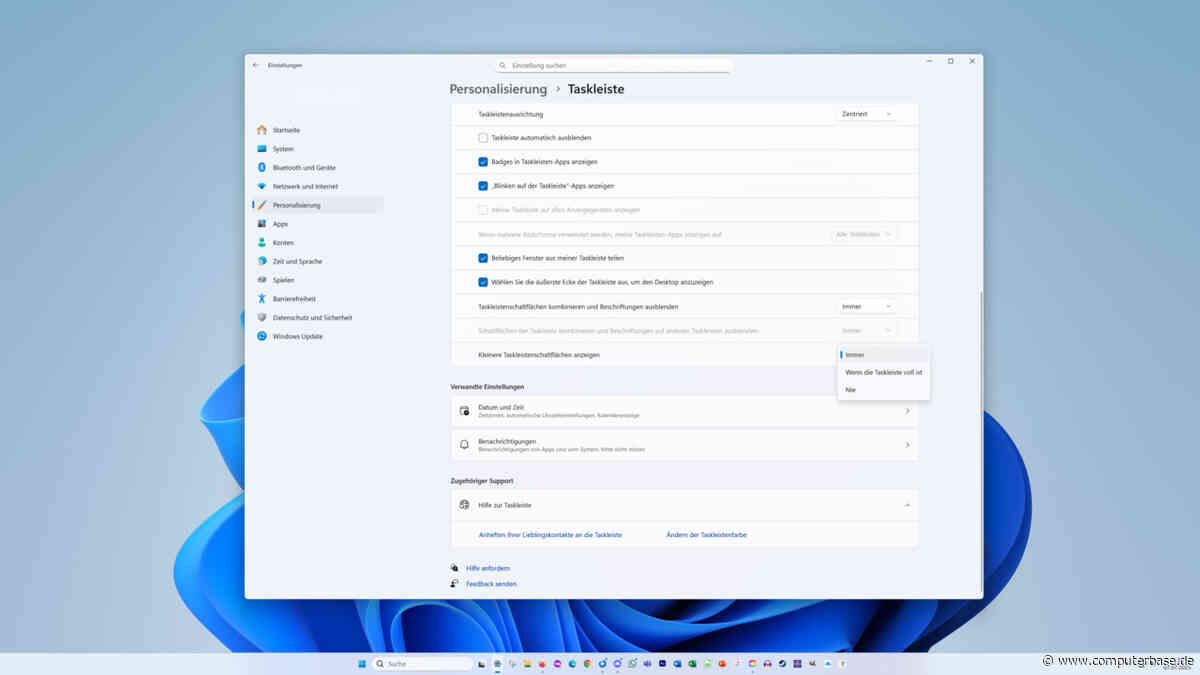This screenshot has height=675, width=1200.
Task: Open Datenschutz und Sicherheit settings
Action: (317, 317)
